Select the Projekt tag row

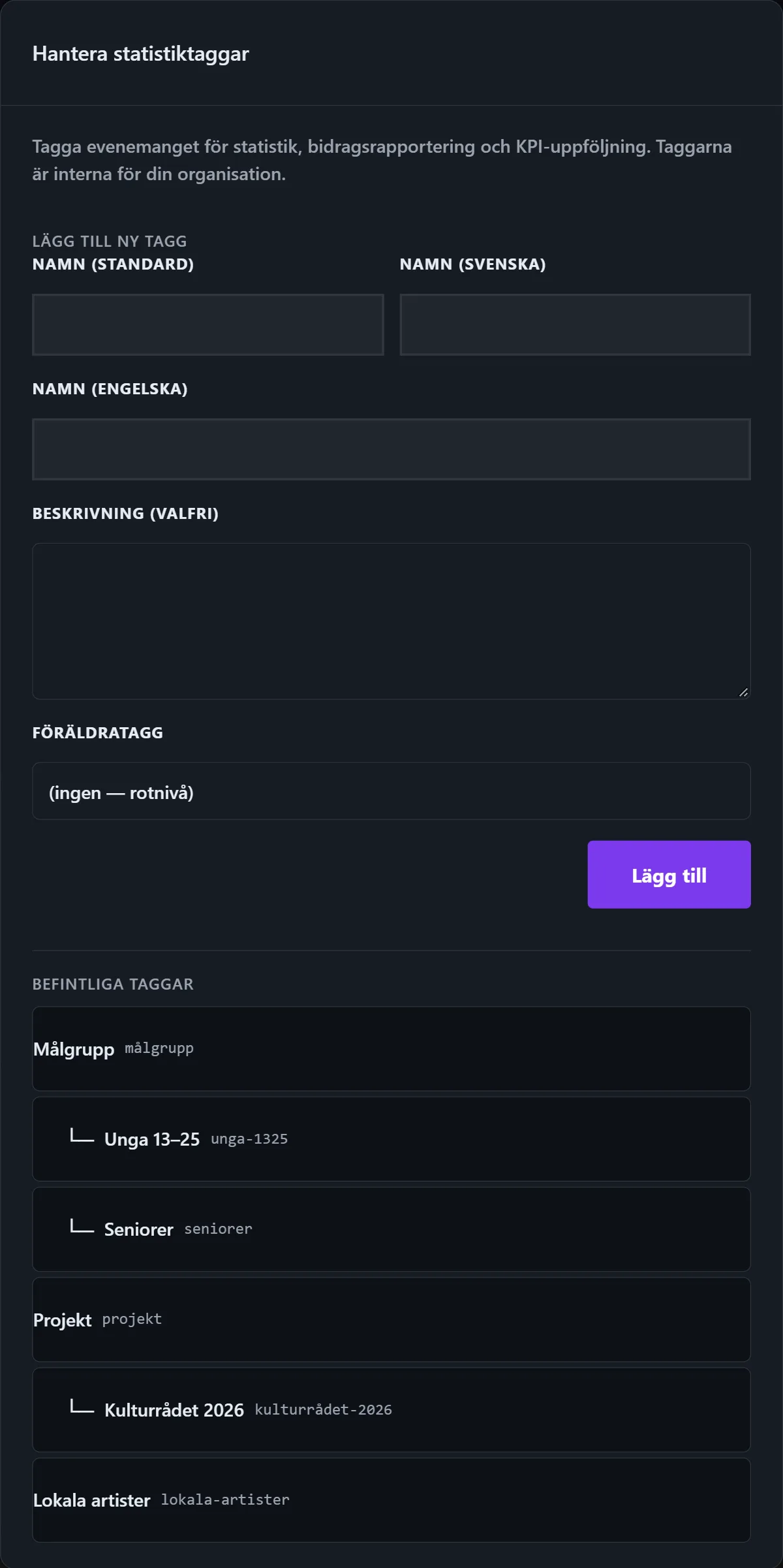(x=391, y=1320)
